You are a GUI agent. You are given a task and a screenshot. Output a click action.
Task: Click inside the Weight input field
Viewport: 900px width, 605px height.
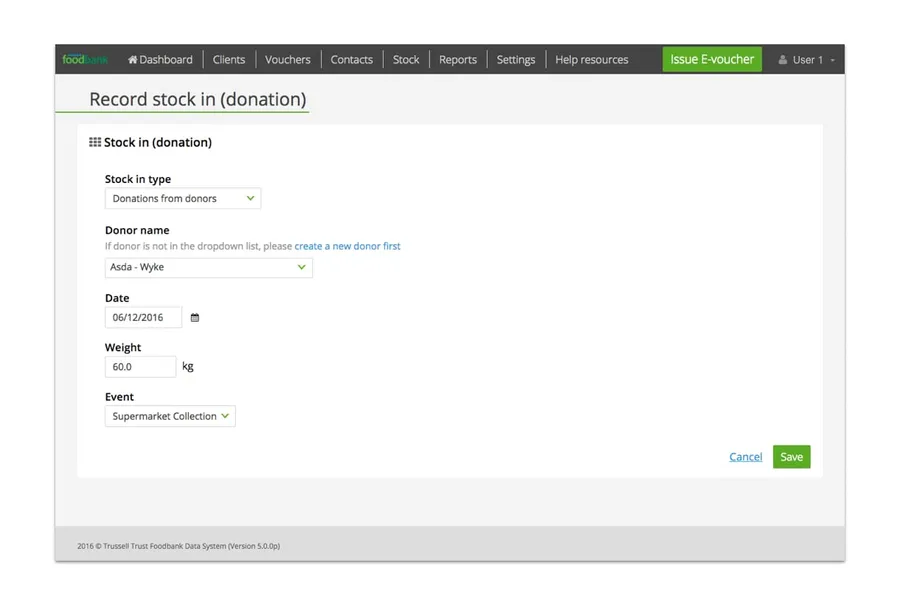tap(140, 366)
